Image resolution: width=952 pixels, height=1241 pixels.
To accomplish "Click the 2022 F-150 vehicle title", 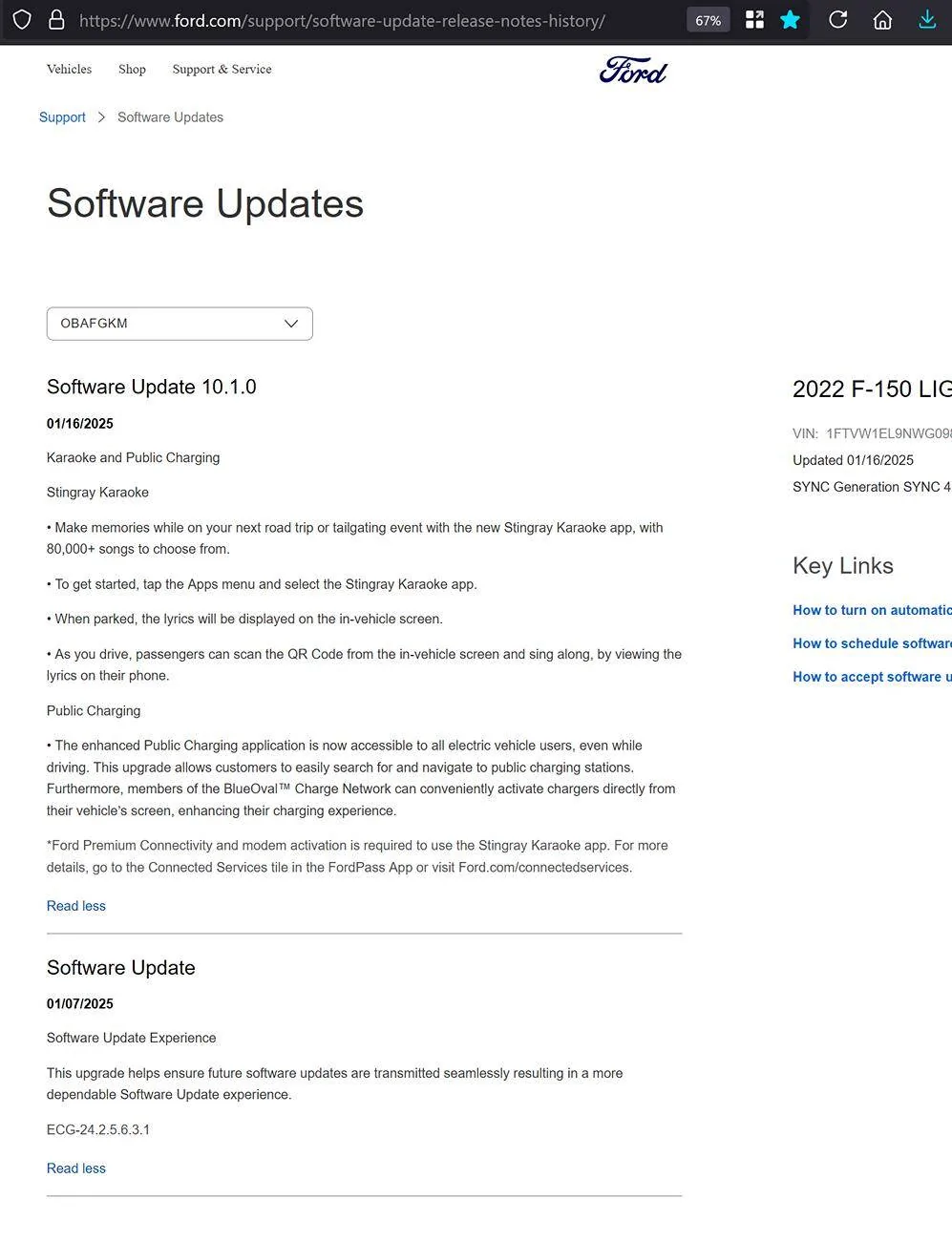I will 872,389.
